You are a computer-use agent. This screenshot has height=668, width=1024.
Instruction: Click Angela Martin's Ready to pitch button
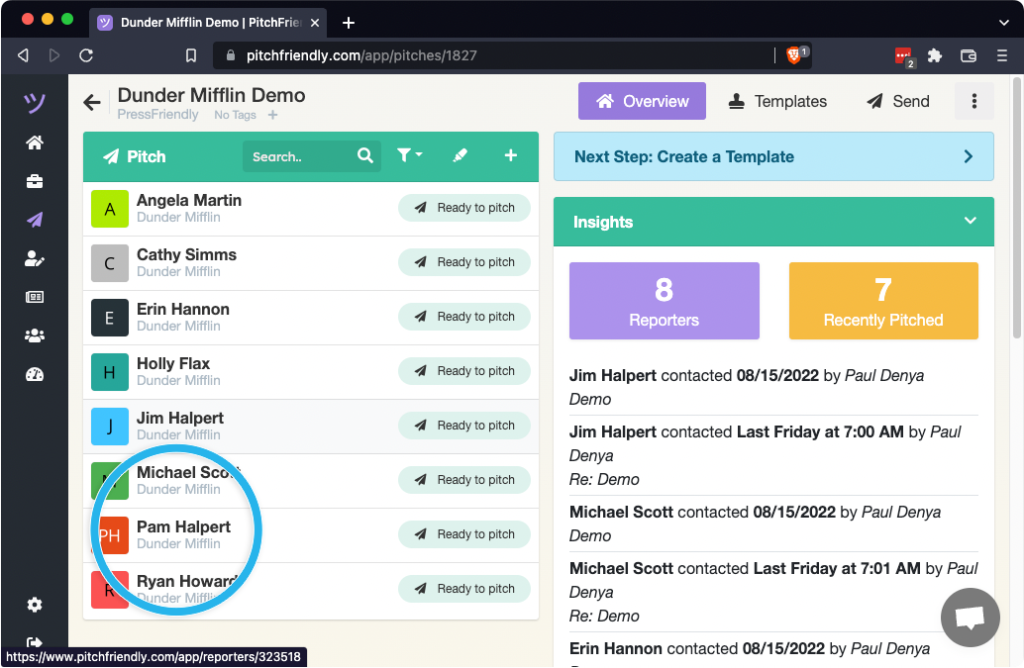pos(464,208)
